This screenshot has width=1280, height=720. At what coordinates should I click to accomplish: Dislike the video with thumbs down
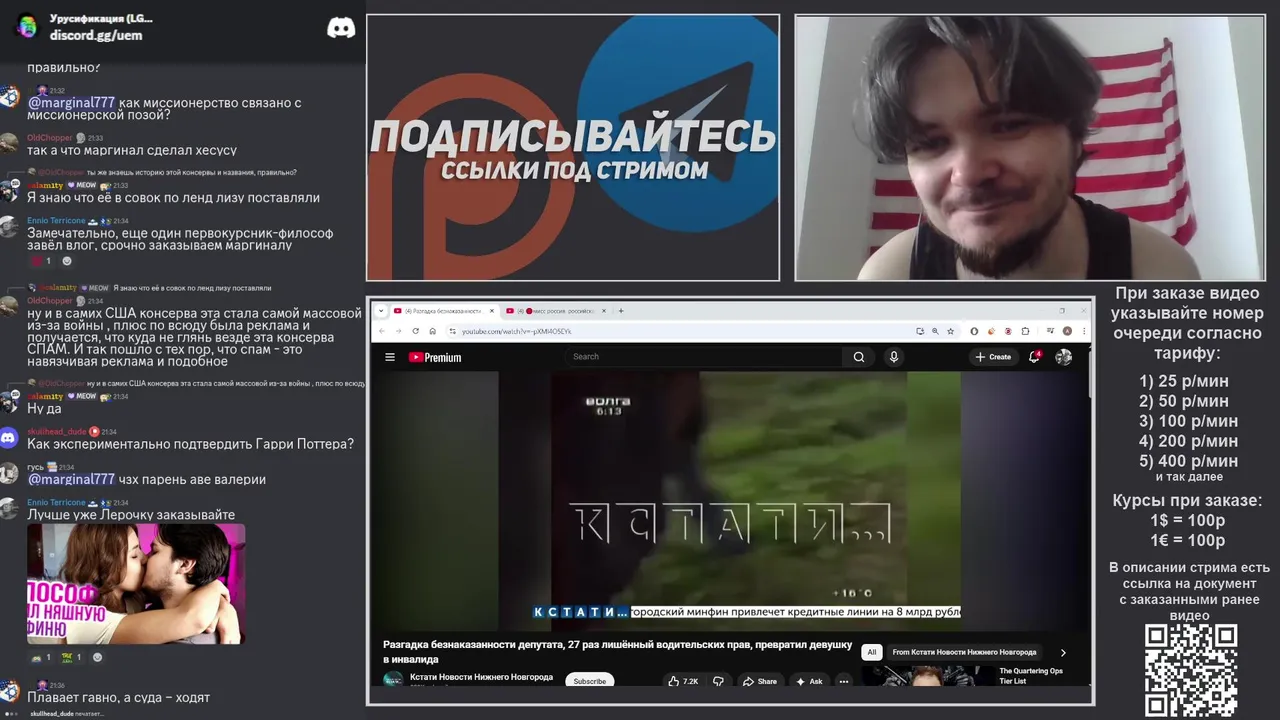[x=718, y=681]
